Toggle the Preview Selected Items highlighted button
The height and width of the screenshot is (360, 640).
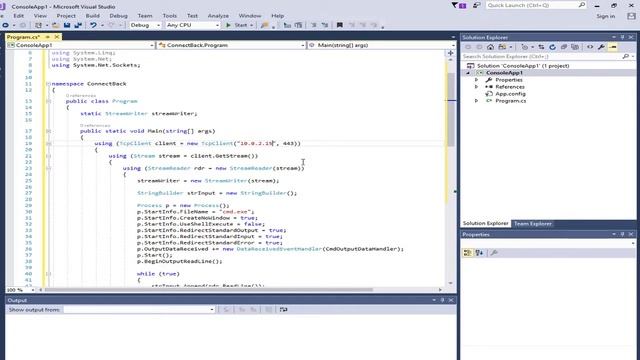tap(613, 47)
